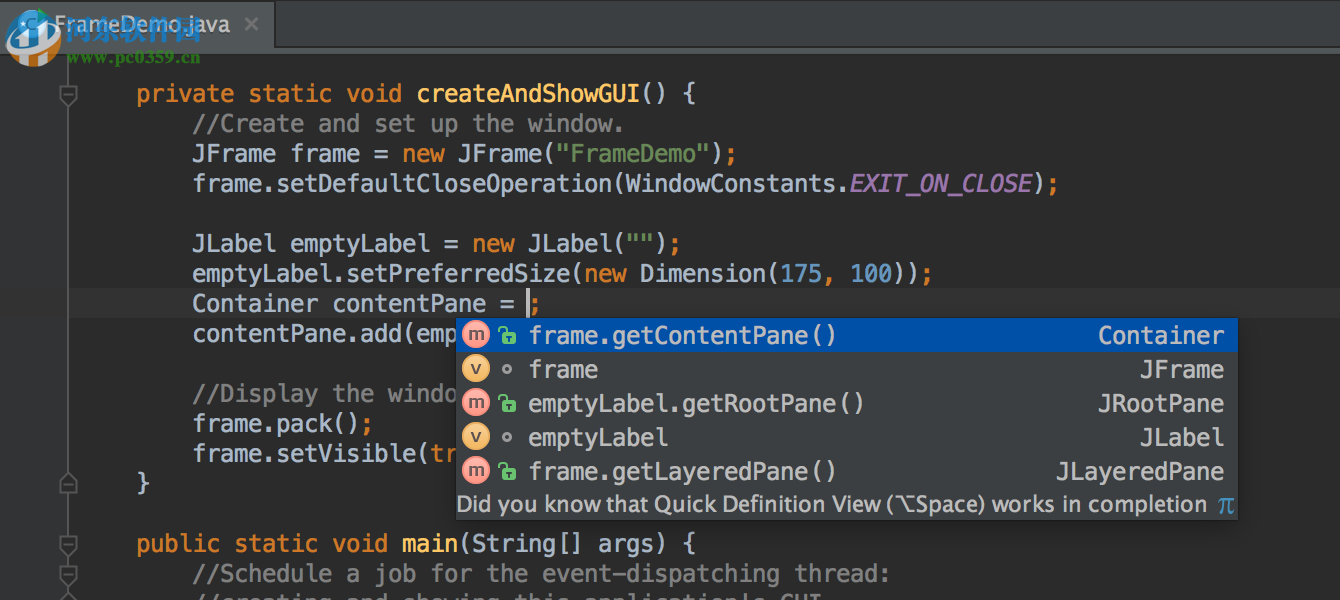
Task: Click the method icon beside frame.getContentPane()
Action: pos(476,335)
